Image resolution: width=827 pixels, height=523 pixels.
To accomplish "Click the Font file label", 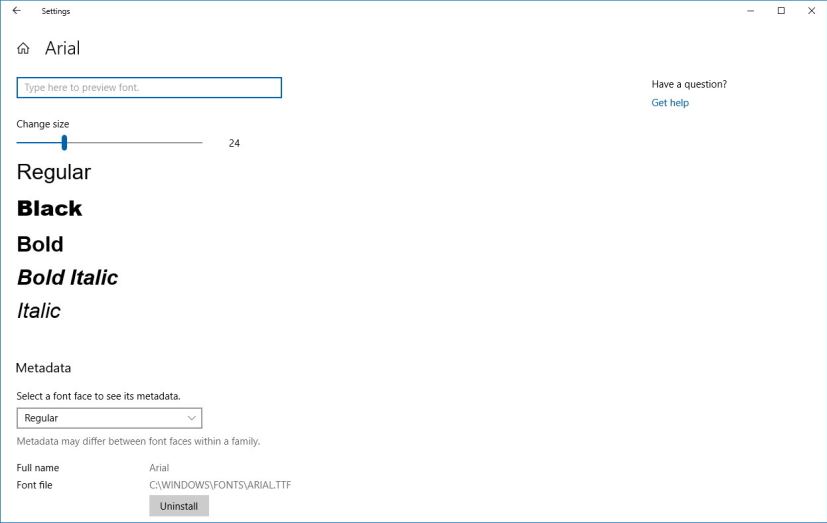I will pyautogui.click(x=34, y=485).
